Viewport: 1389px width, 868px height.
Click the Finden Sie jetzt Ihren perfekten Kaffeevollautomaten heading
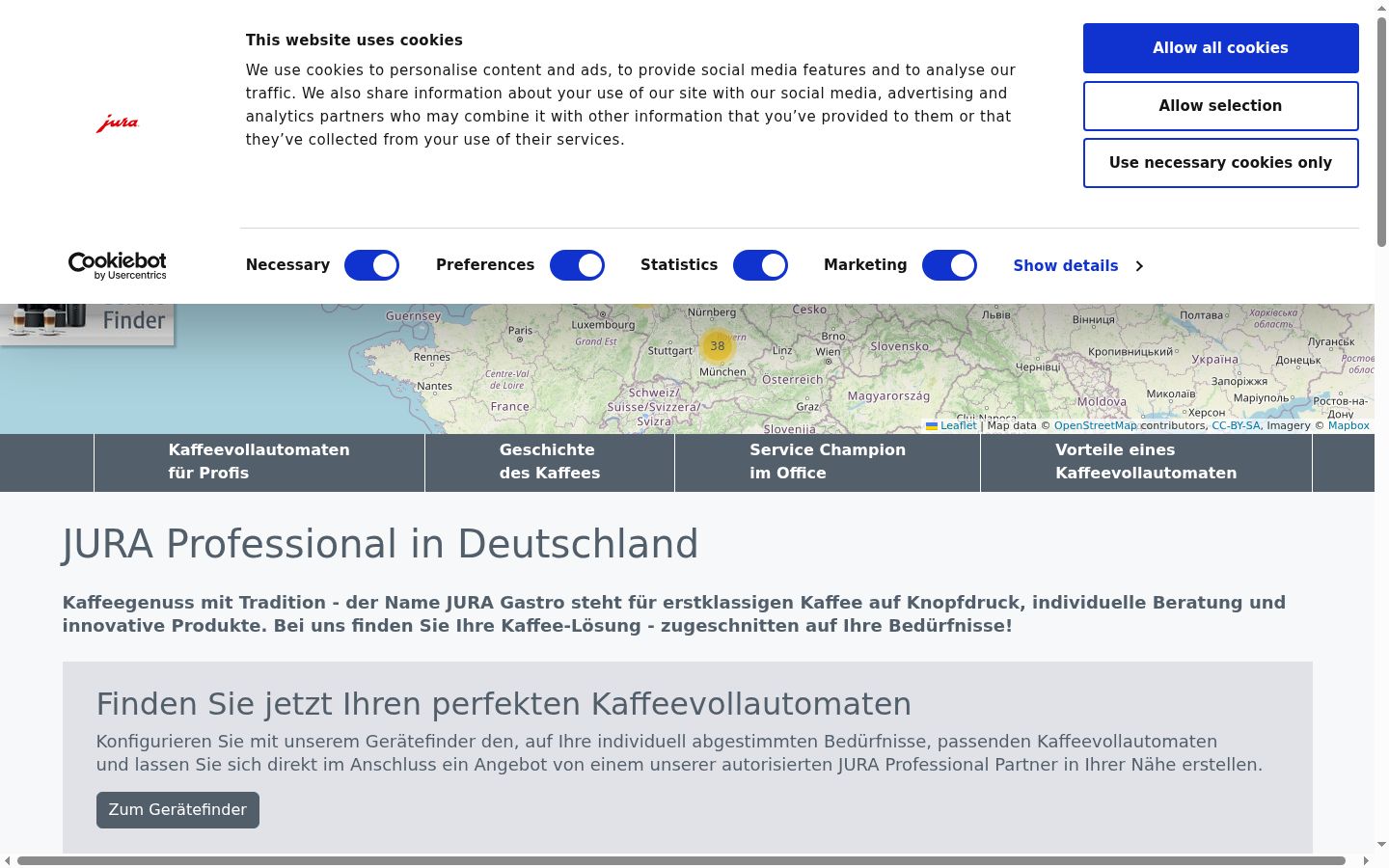pyautogui.click(x=504, y=704)
